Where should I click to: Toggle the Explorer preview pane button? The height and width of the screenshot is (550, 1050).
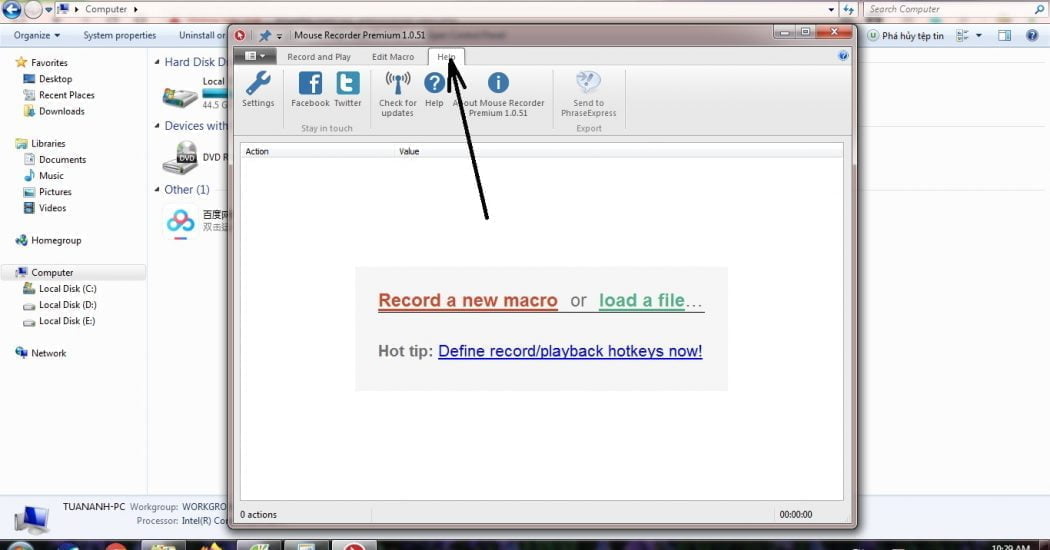1004,36
